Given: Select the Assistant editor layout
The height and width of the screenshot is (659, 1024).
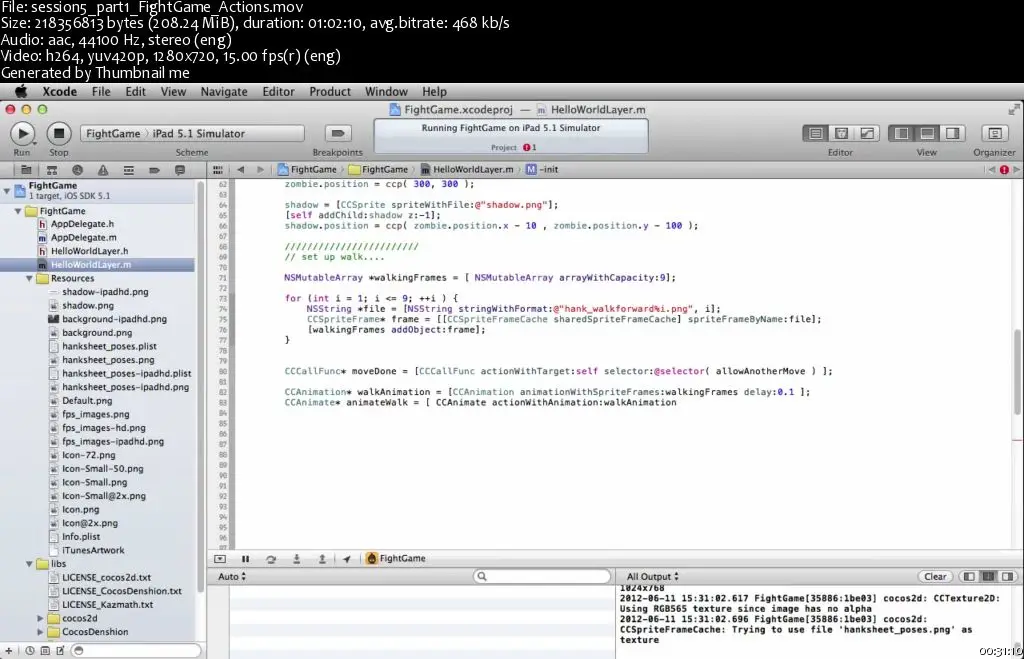Looking at the screenshot, I should point(841,133).
